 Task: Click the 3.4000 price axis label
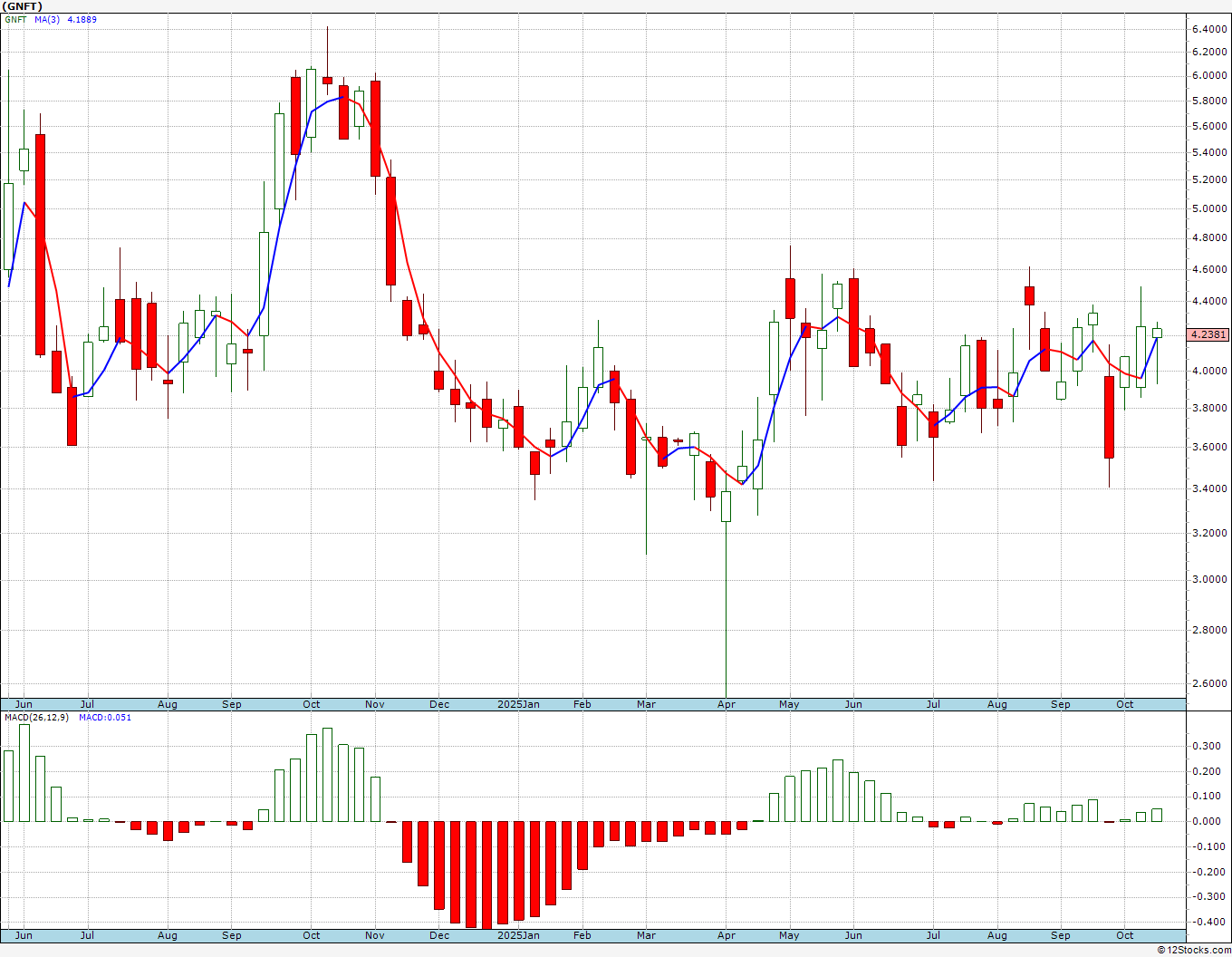tap(1209, 488)
